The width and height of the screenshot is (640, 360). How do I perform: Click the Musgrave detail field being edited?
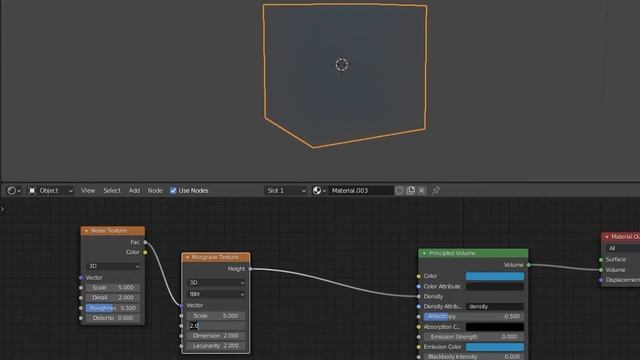(x=216, y=326)
